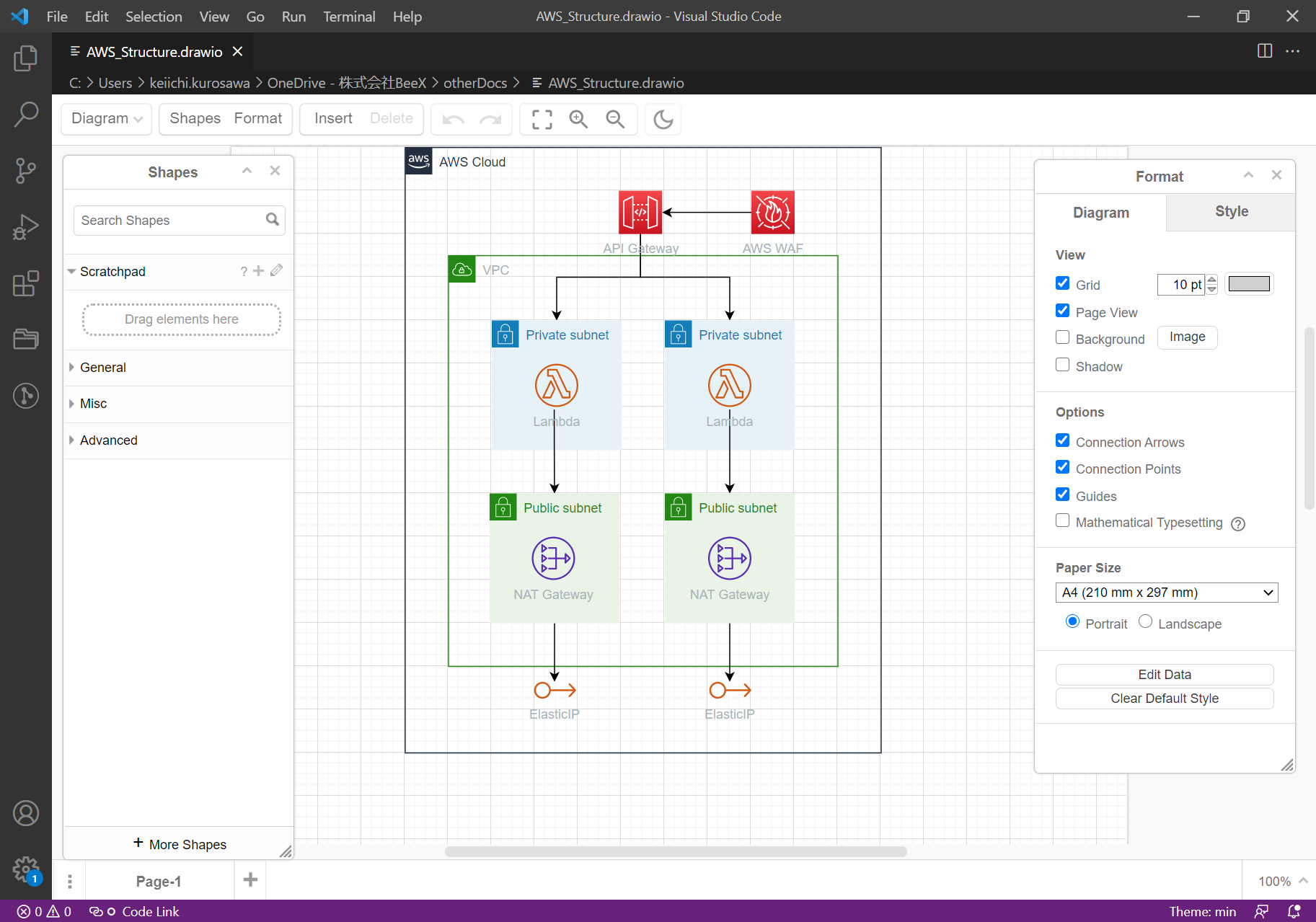Screen dimensions: 1316x922
Task: Add to Scratchpad with the plus icon
Action: pos(258,271)
